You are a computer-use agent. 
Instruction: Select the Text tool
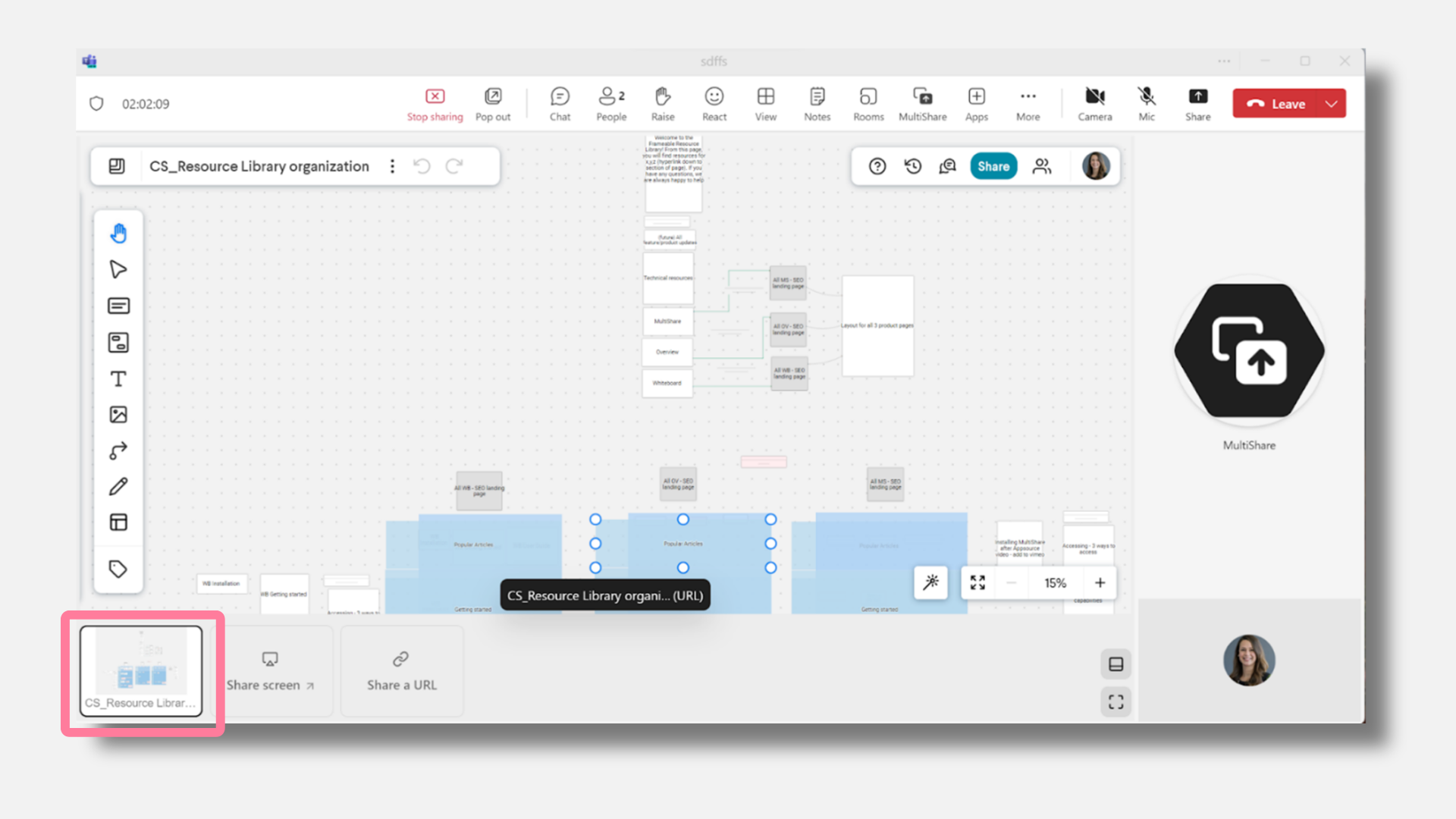click(118, 378)
